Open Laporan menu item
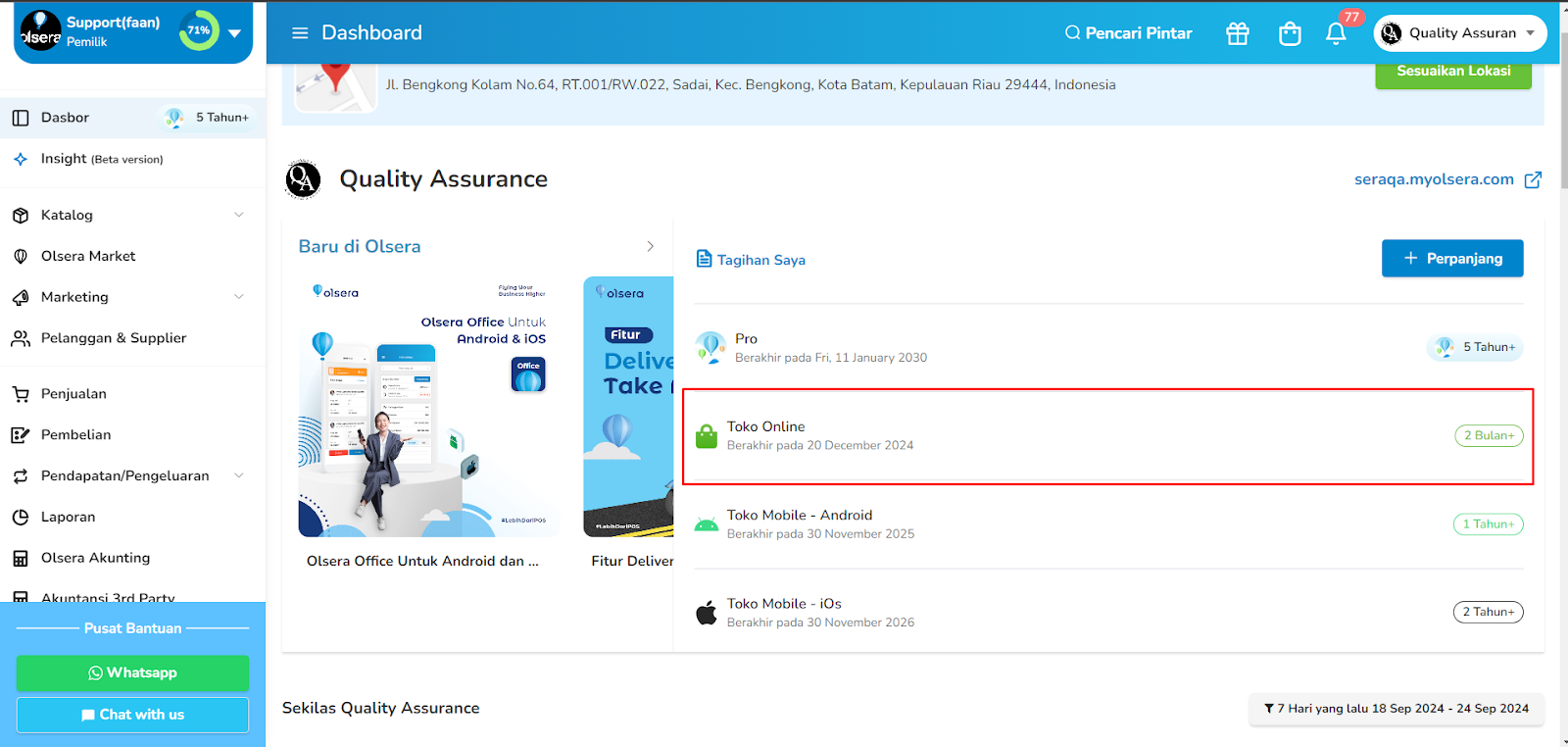1568x747 pixels. [132, 518]
